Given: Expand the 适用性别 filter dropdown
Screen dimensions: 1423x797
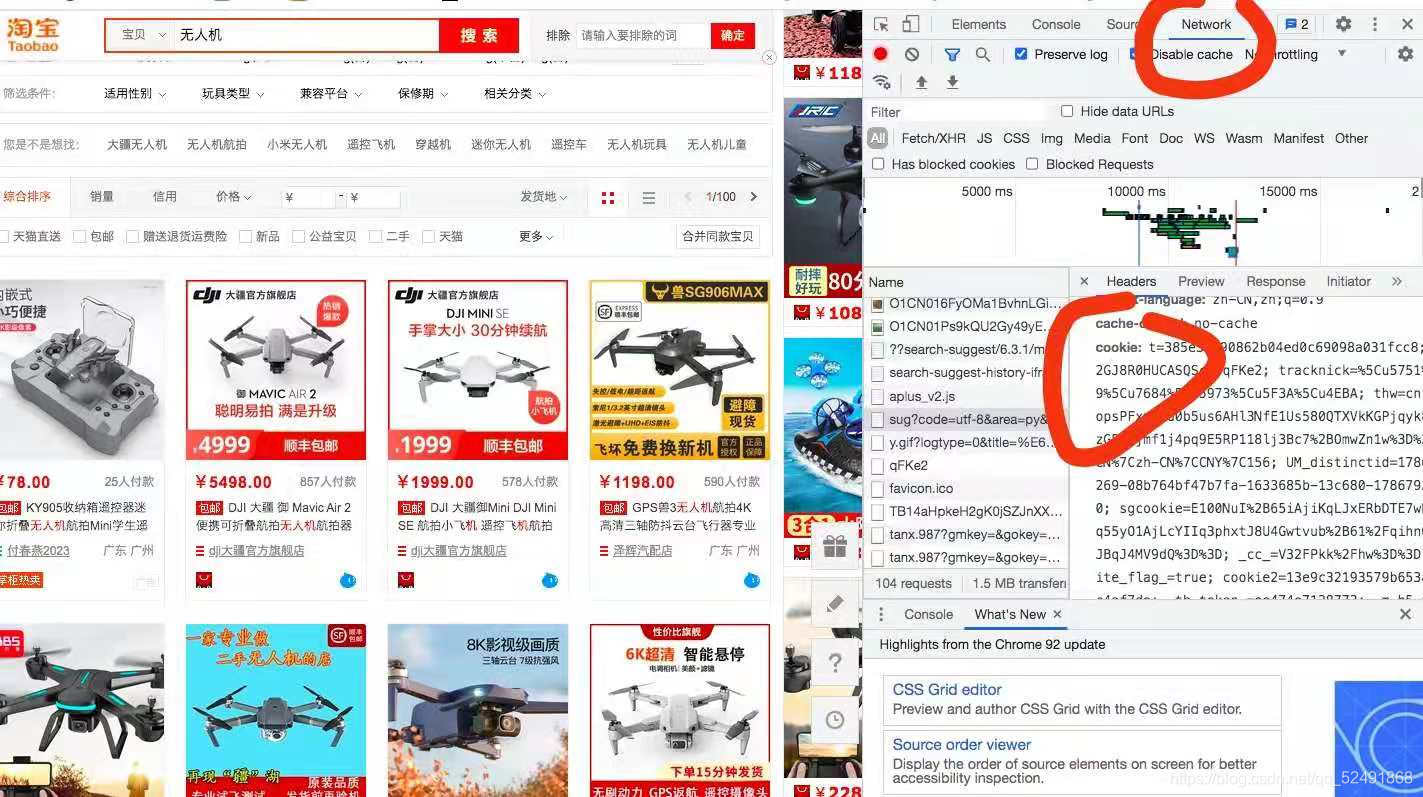Looking at the screenshot, I should (135, 94).
